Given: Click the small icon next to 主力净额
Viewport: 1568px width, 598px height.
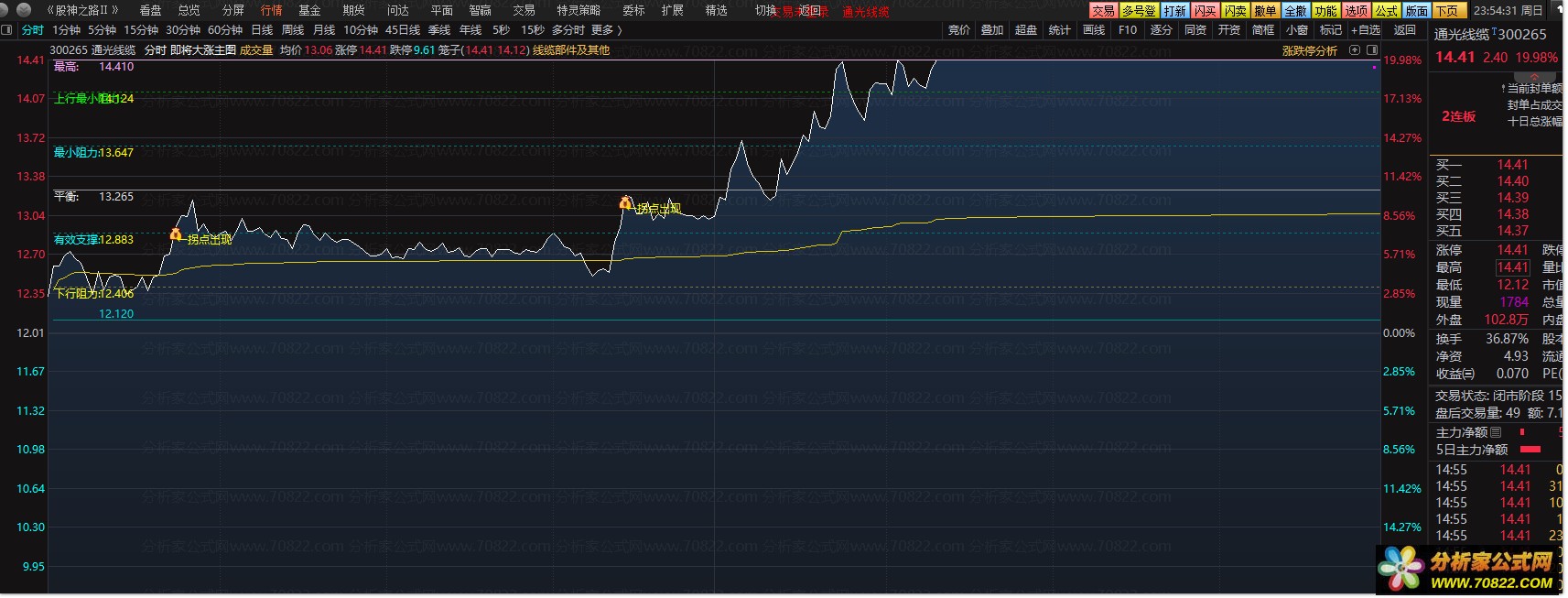Looking at the screenshot, I should click(1496, 432).
